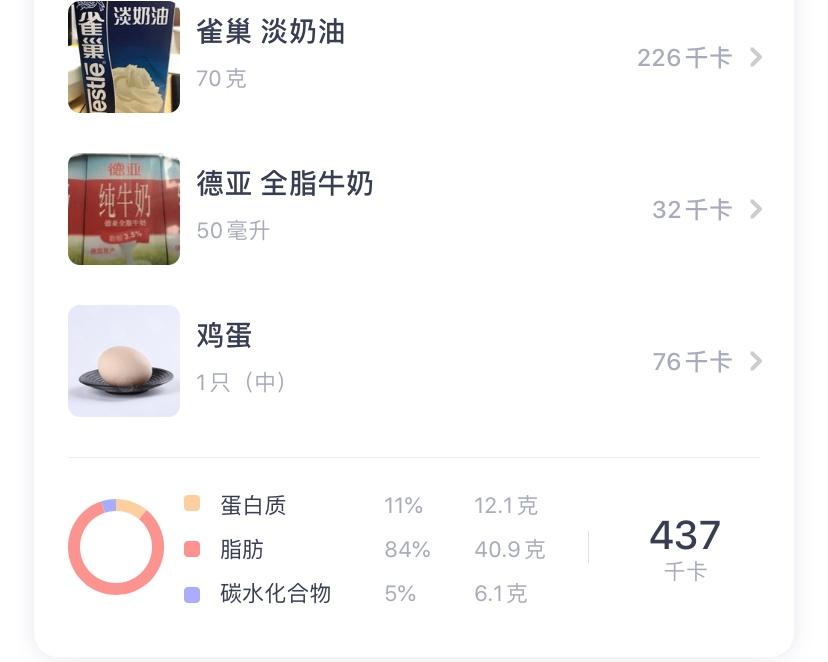The width and height of the screenshot is (828, 662).
Task: Select the egg photo thumbnail
Action: tap(124, 361)
